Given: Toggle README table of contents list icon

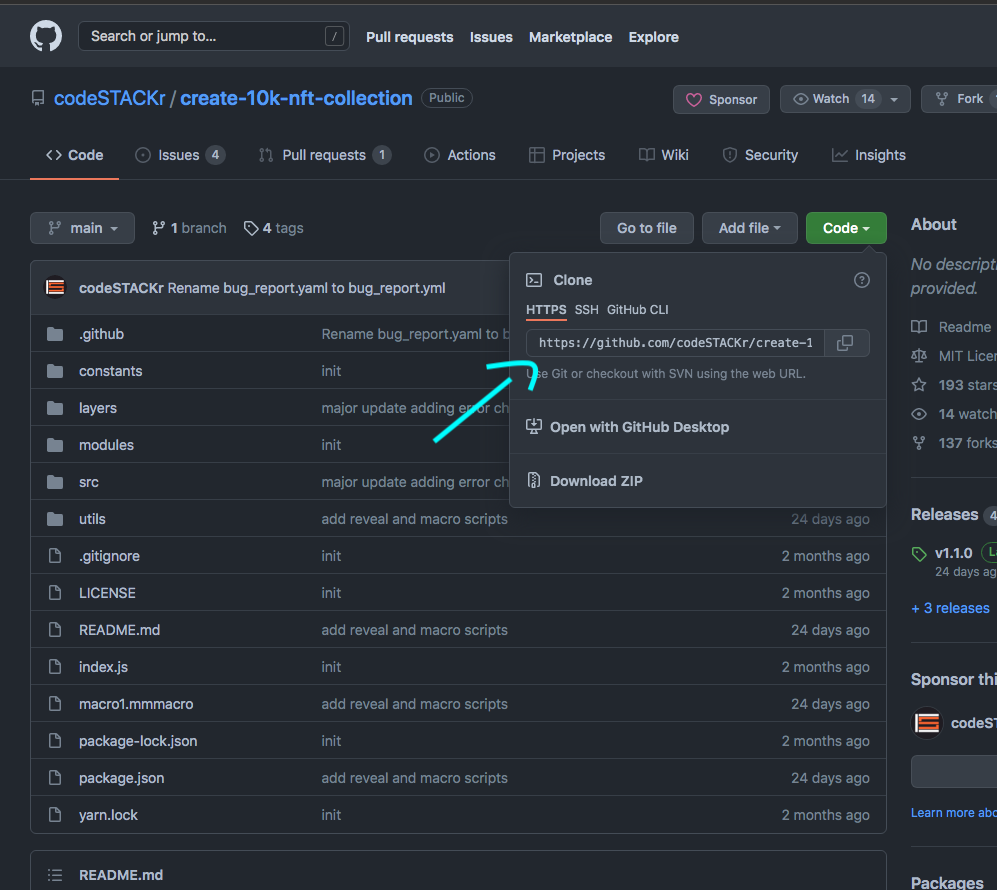Looking at the screenshot, I should click(x=55, y=875).
